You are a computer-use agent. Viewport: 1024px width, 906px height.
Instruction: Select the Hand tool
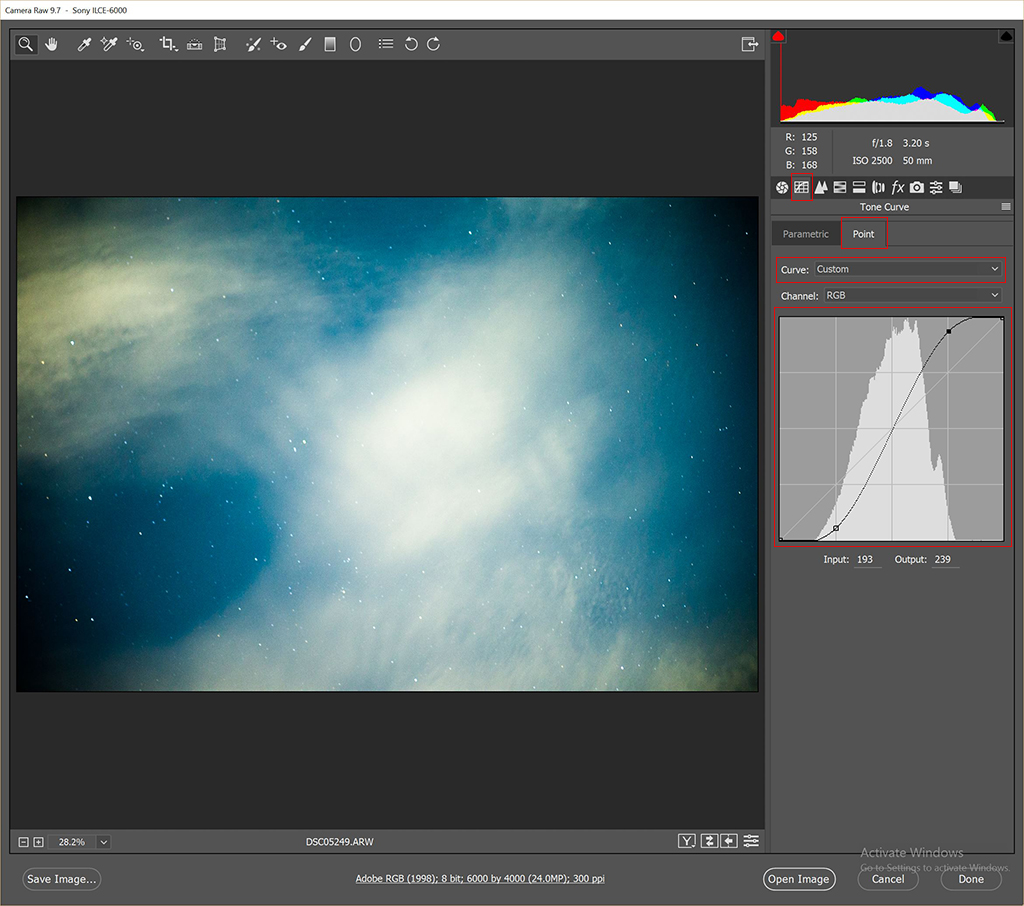tap(50, 45)
